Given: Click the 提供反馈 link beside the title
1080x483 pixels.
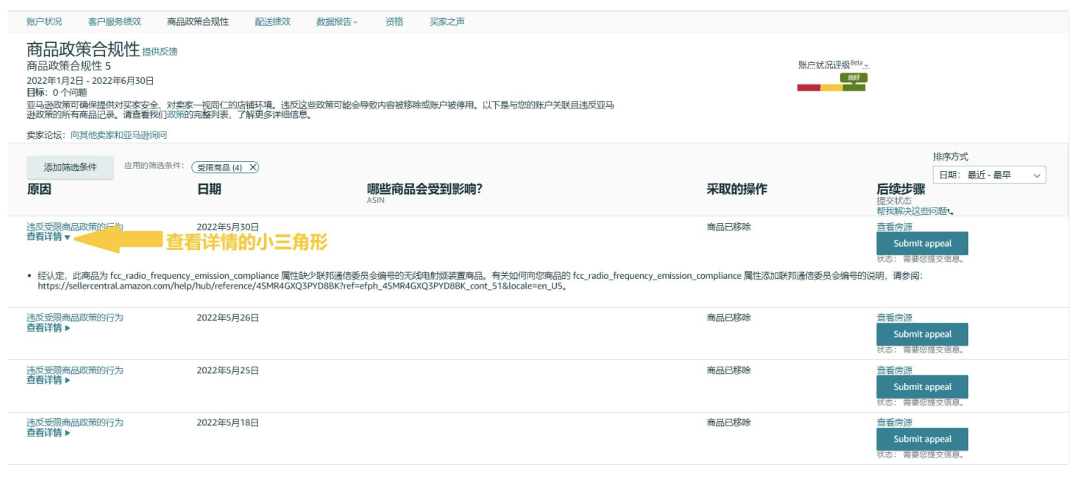Looking at the screenshot, I should (160, 52).
